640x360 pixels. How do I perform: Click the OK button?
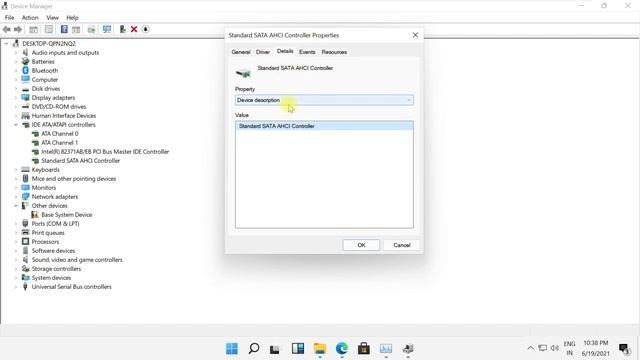point(361,245)
